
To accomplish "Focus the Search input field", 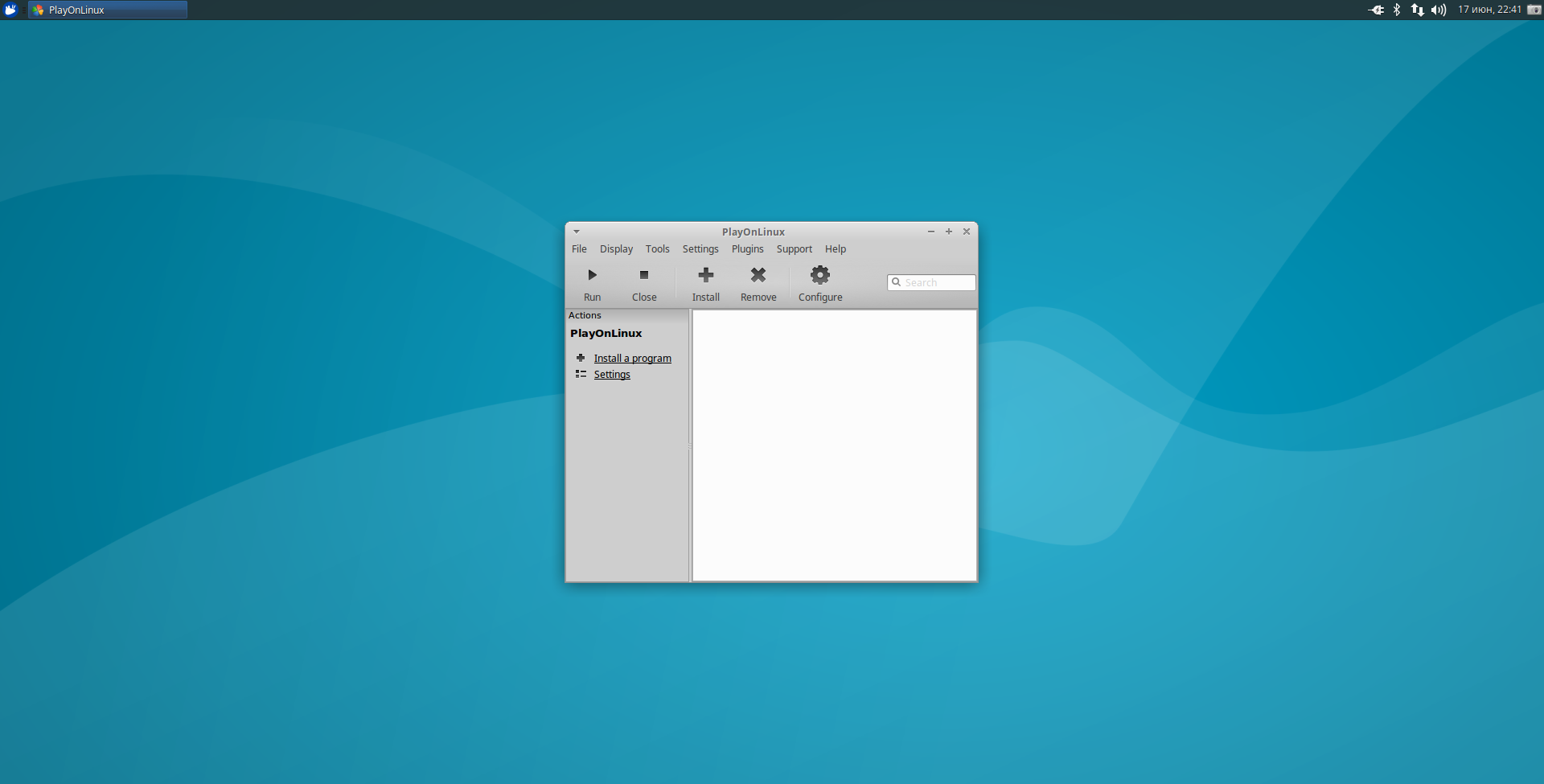I will [931, 282].
